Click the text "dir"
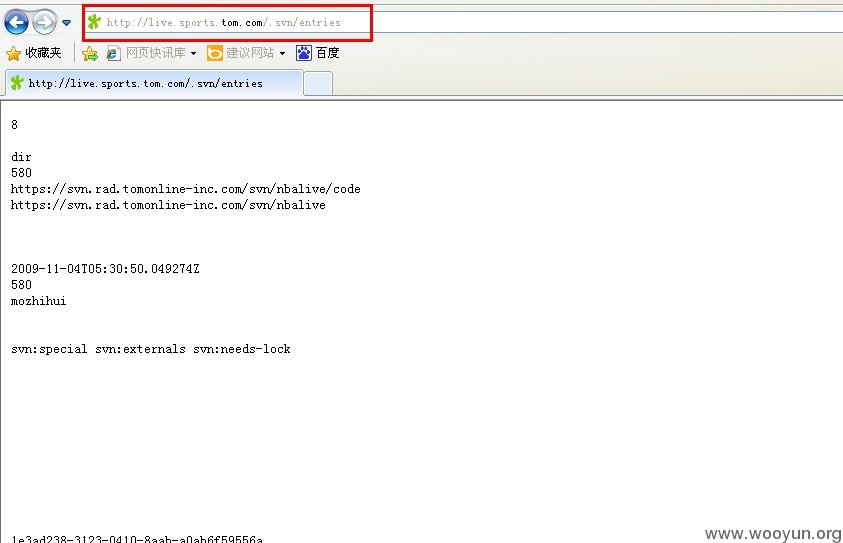 point(21,157)
